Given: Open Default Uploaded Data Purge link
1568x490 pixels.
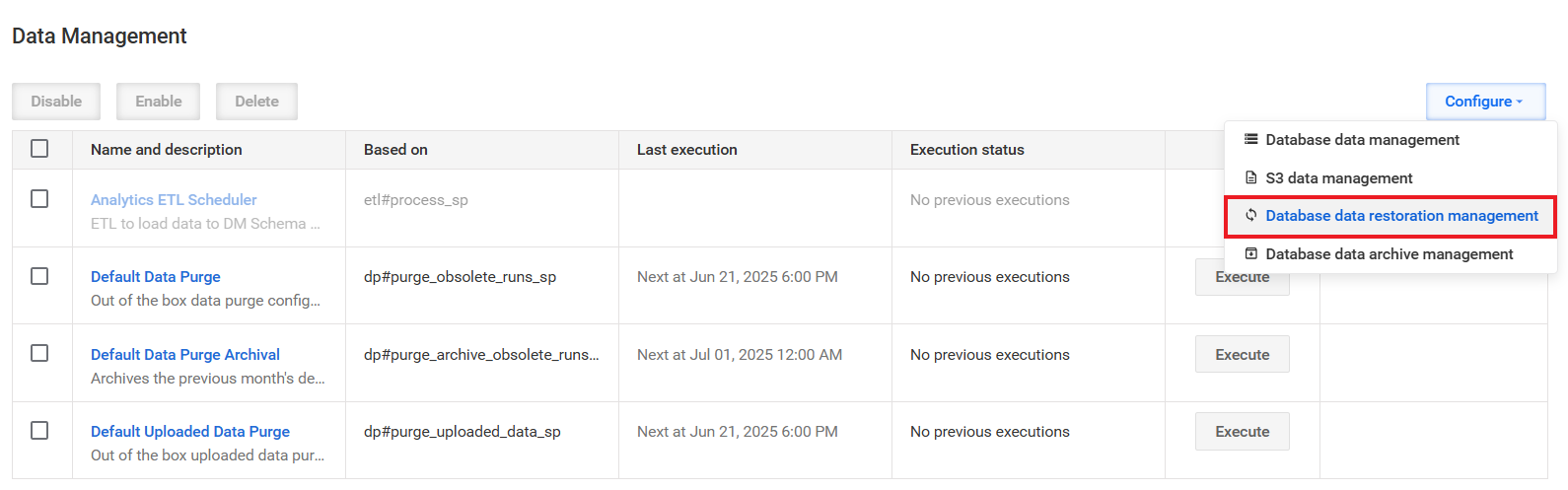Looking at the screenshot, I should pyautogui.click(x=190, y=432).
